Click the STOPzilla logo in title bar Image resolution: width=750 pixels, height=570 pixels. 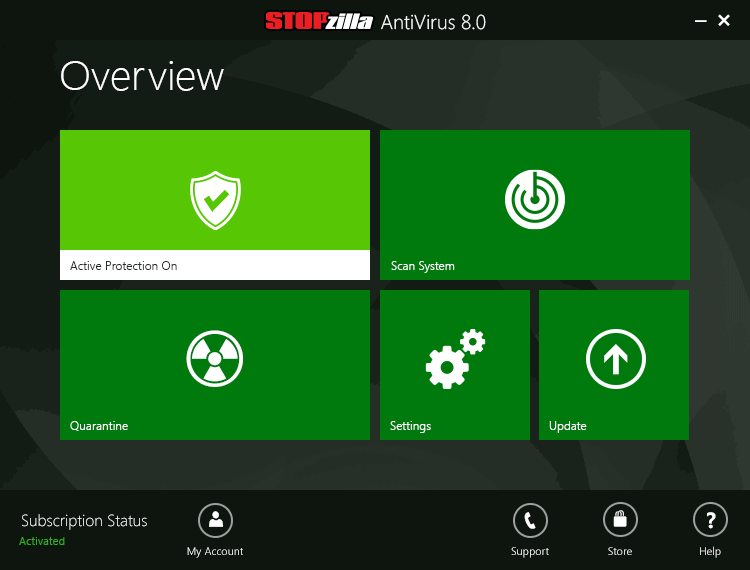[319, 22]
